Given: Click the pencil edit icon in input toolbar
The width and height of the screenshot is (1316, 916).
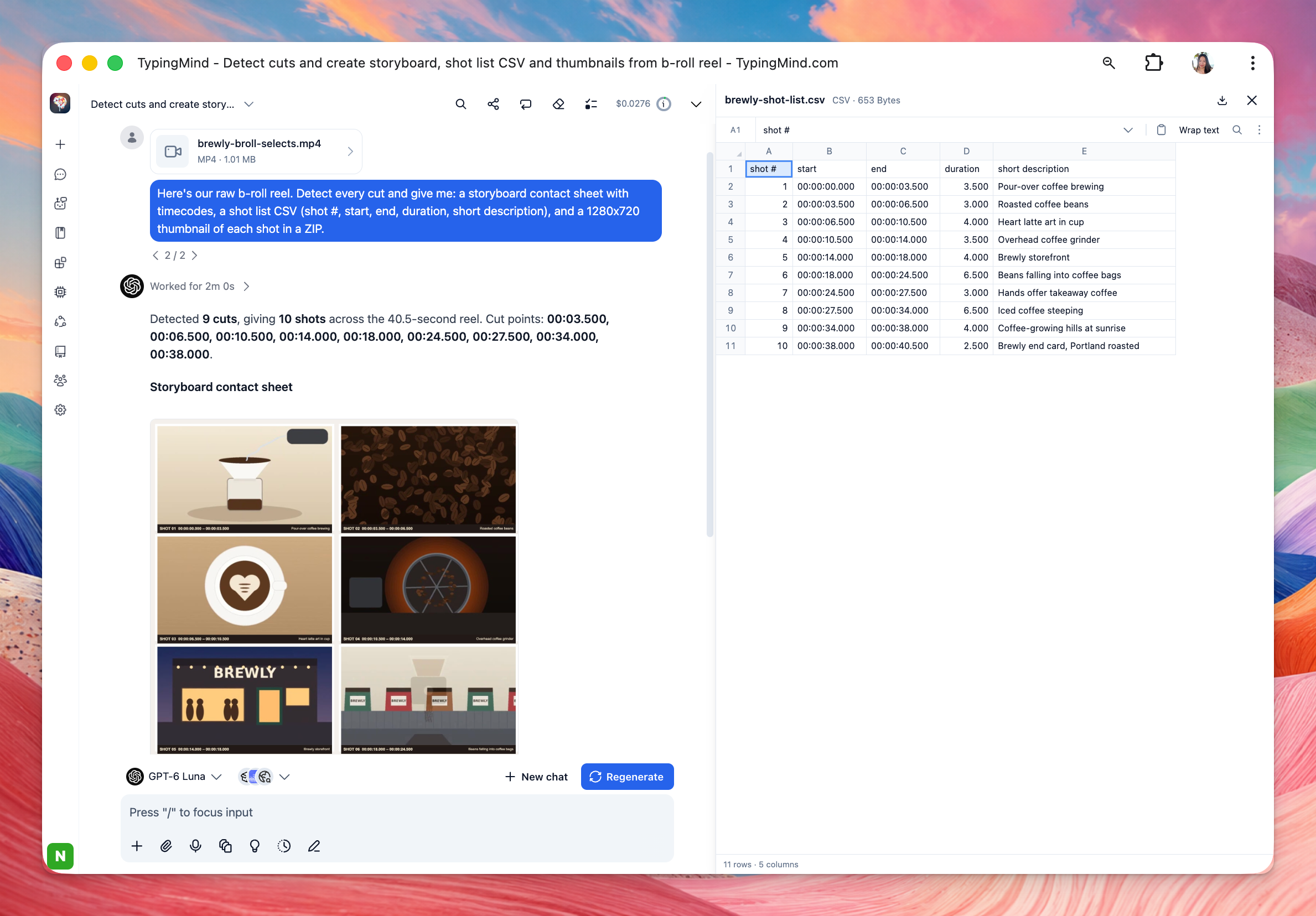Looking at the screenshot, I should (314, 846).
